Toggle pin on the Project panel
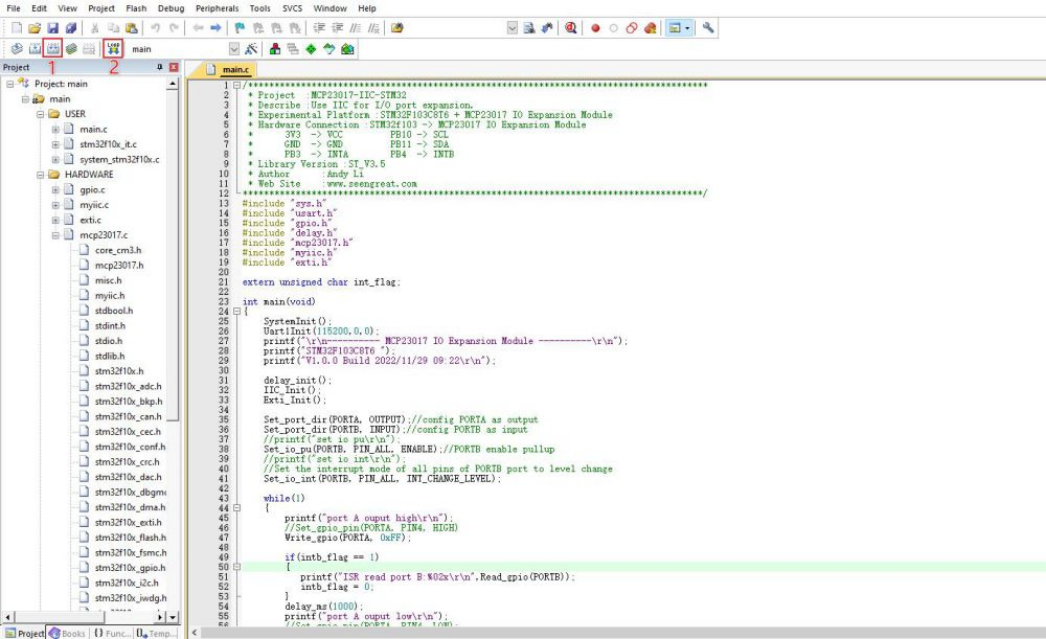This screenshot has height=639, width=1046. pos(160,67)
